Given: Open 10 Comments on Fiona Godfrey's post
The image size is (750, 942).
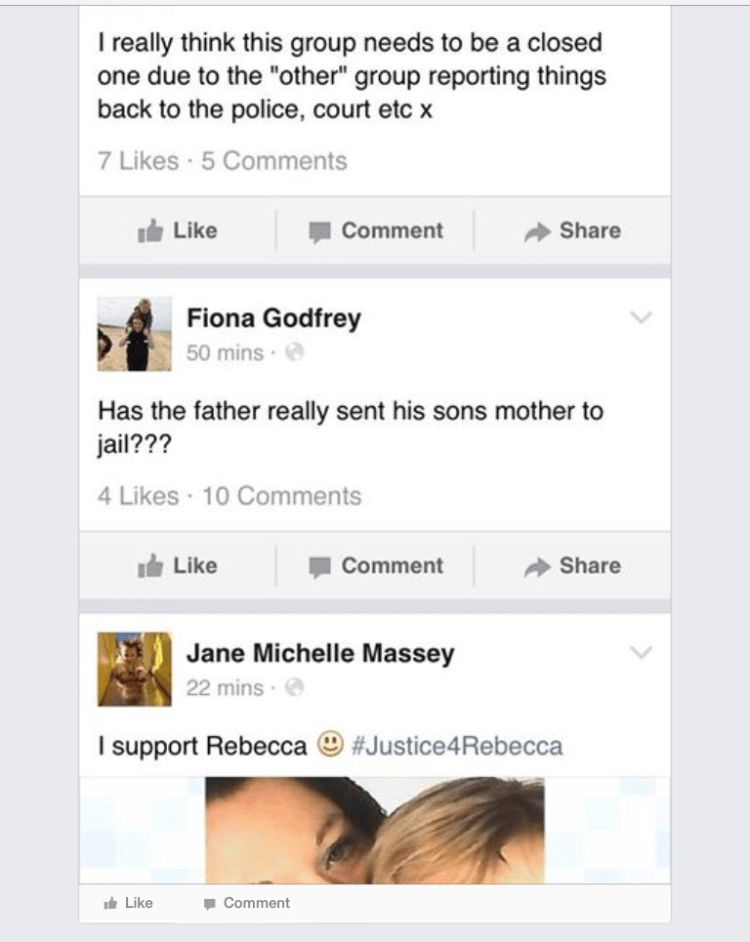Looking at the screenshot, I should [x=282, y=496].
